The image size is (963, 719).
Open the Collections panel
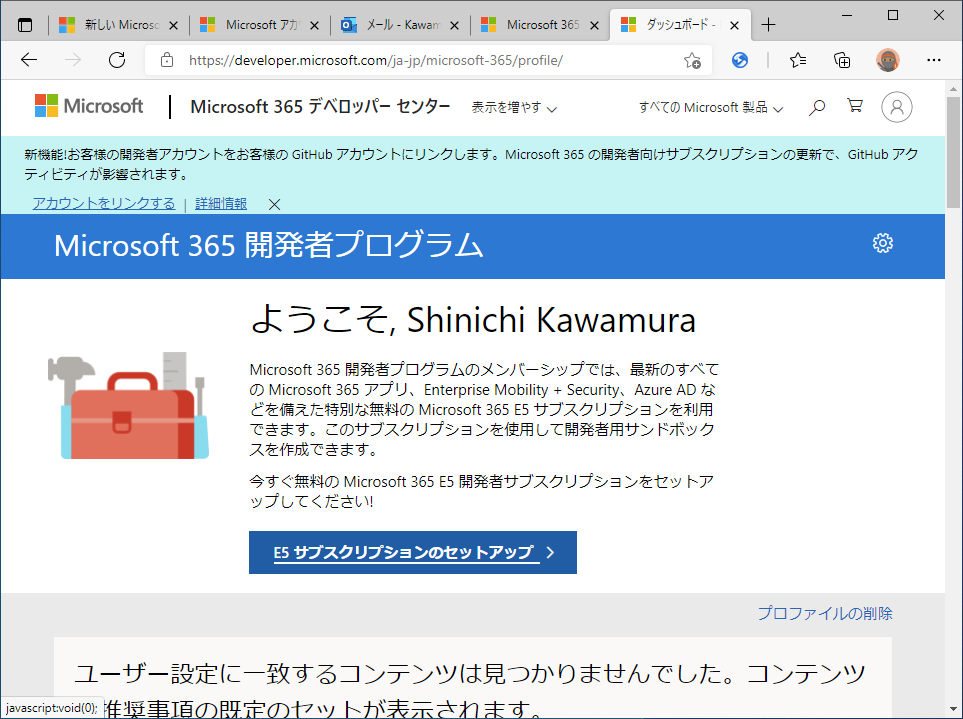(842, 60)
